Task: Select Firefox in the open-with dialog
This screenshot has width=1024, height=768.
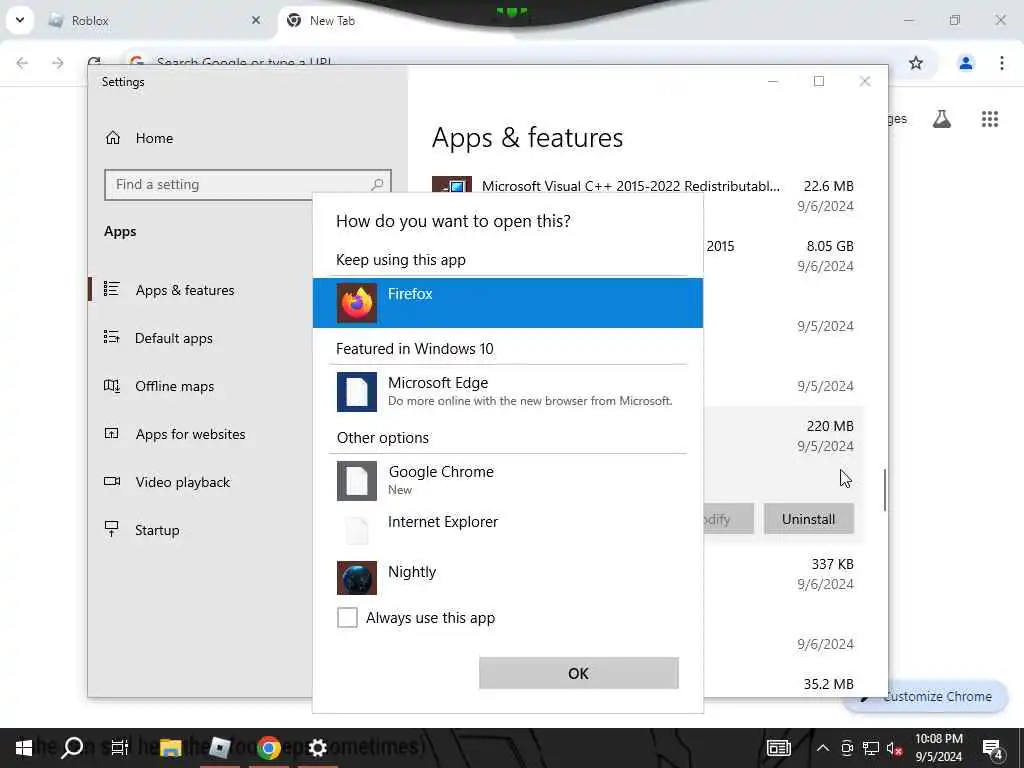Action: click(507, 303)
